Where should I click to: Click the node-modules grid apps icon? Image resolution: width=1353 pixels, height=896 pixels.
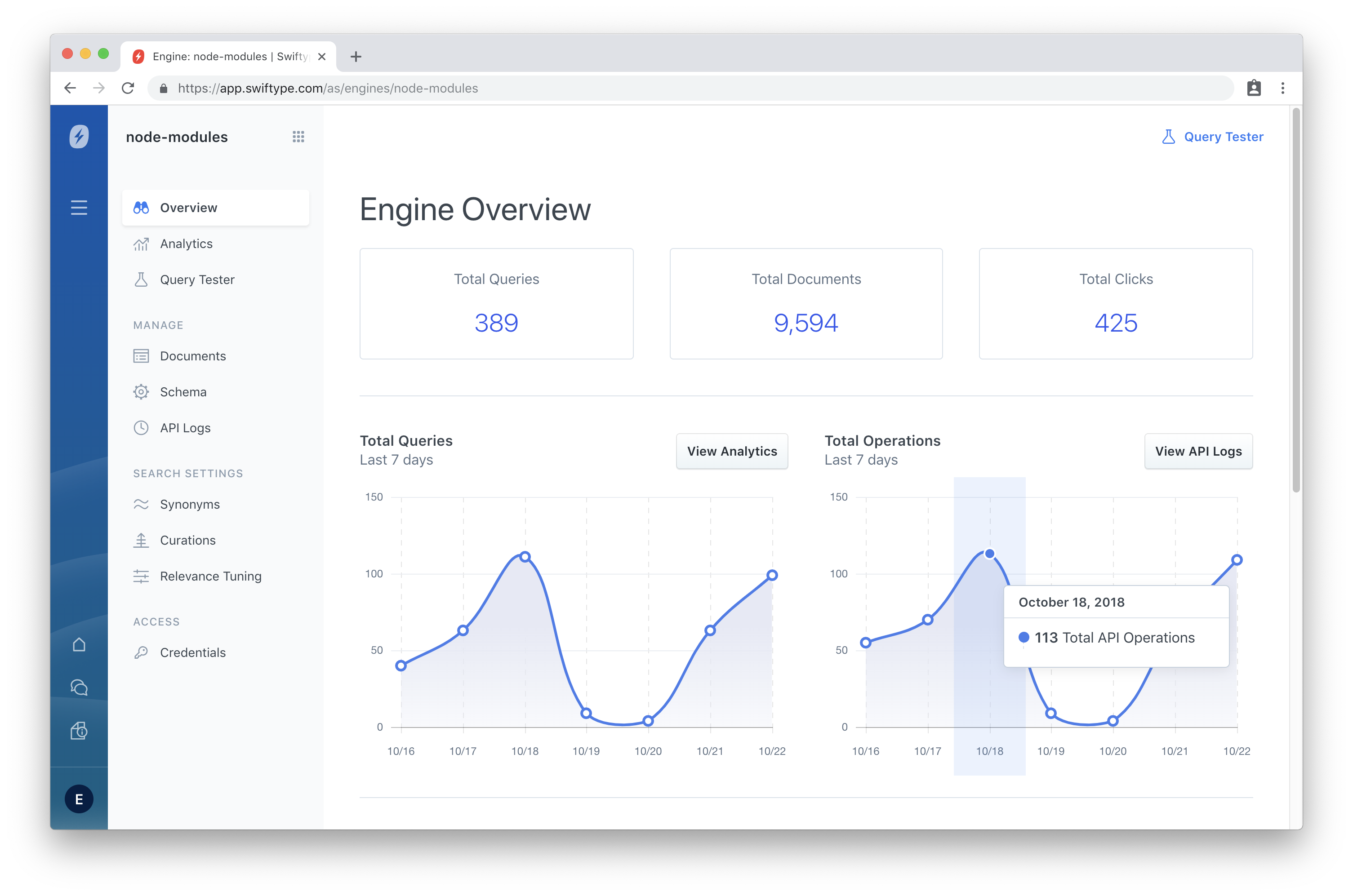pos(298,138)
